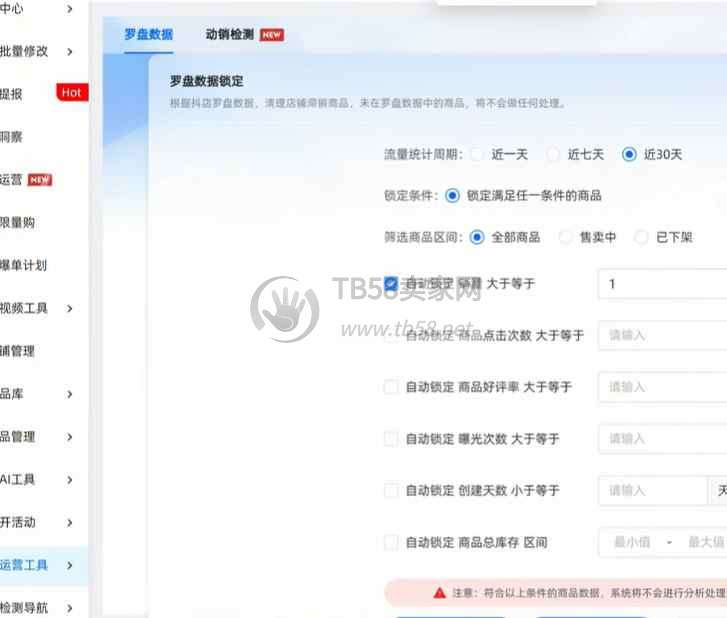Image resolution: width=727 pixels, height=618 pixels.
Task: Expand the 品管理 sidebar chevron
Action: [x=70, y=437]
